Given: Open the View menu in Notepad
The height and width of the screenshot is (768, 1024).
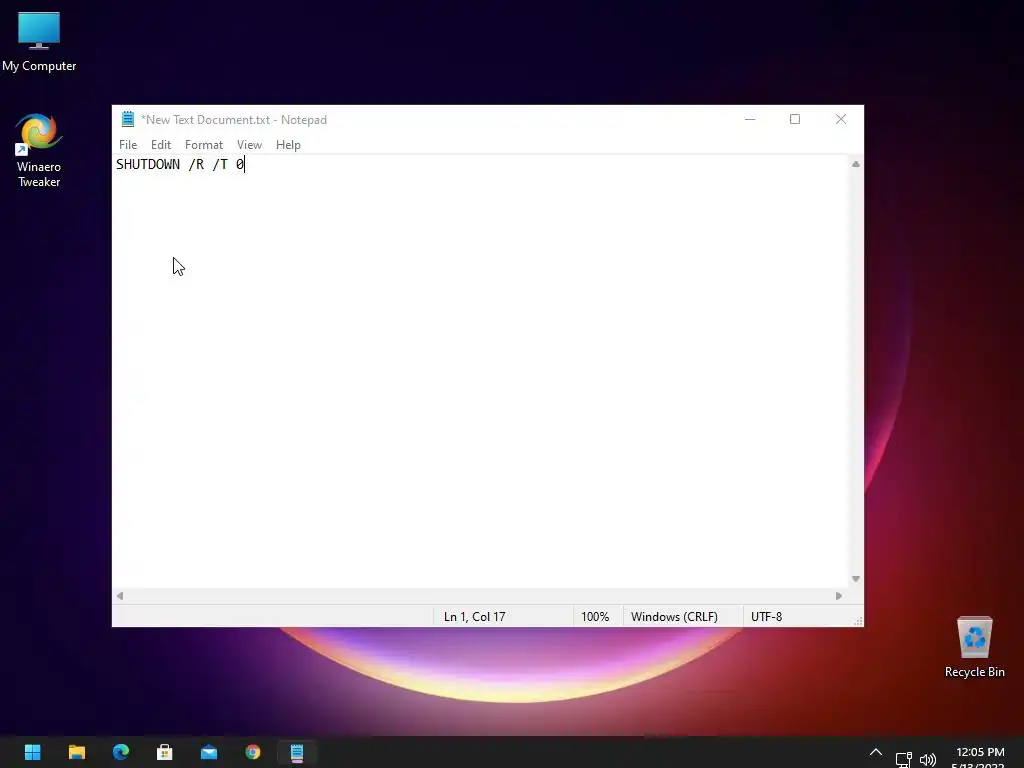Looking at the screenshot, I should pos(249,145).
